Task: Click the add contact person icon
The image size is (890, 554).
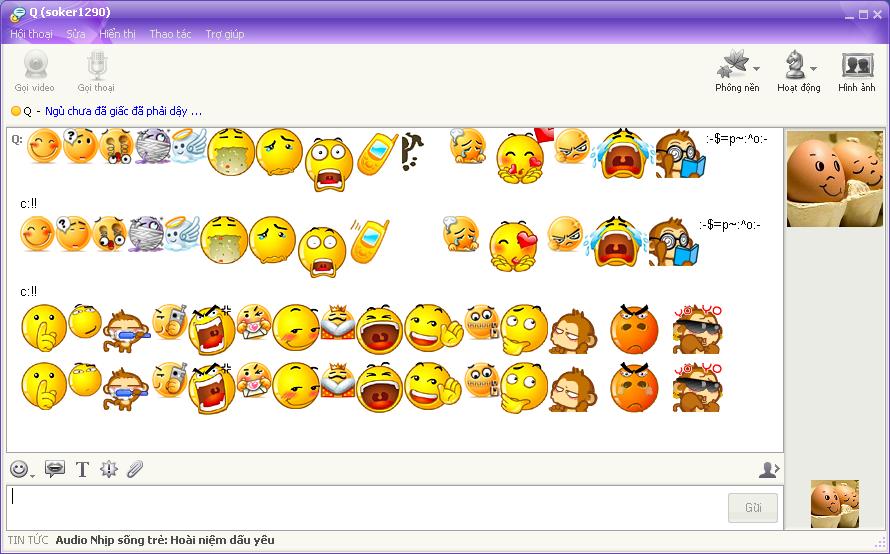Action: (769, 469)
